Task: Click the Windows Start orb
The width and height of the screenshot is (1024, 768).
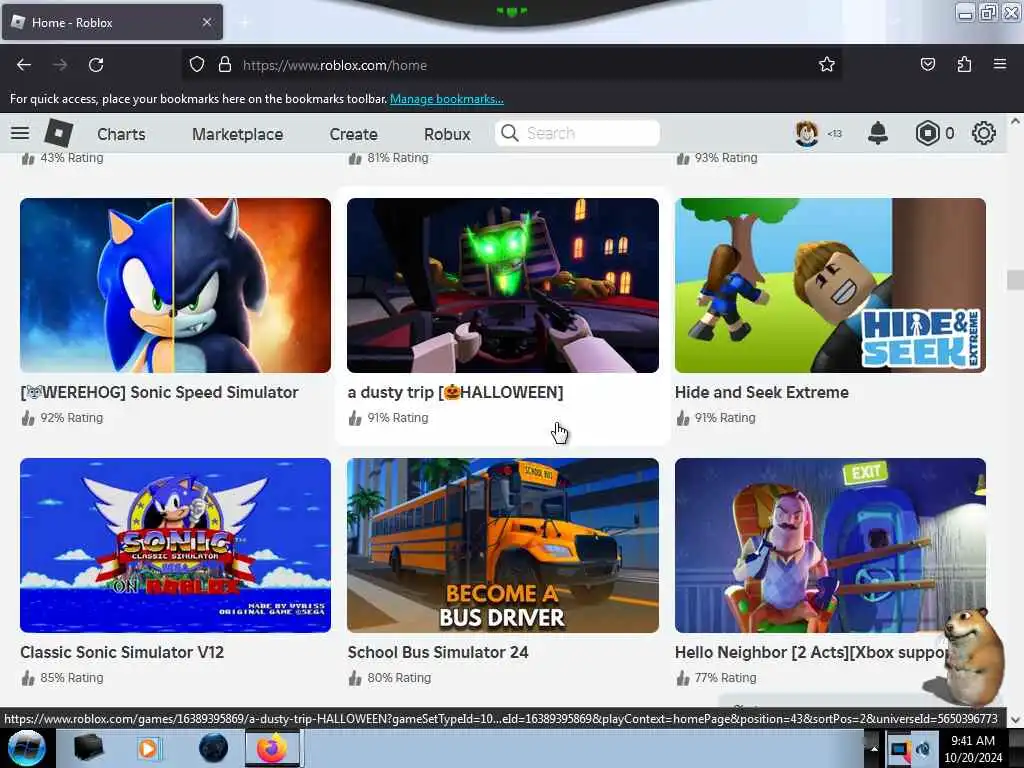Action: [x=26, y=748]
